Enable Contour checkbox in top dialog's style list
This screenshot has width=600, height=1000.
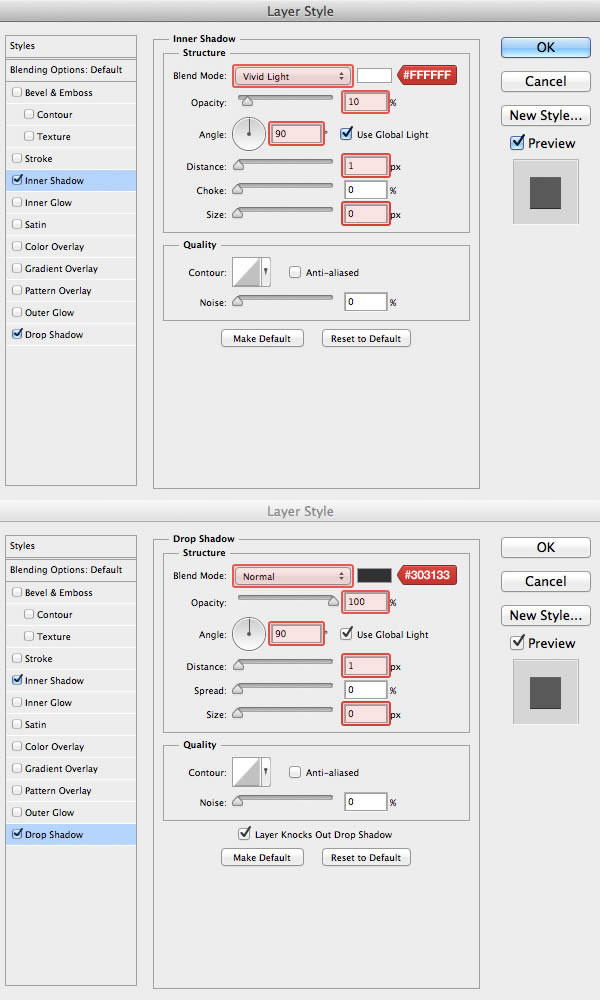click(x=29, y=114)
